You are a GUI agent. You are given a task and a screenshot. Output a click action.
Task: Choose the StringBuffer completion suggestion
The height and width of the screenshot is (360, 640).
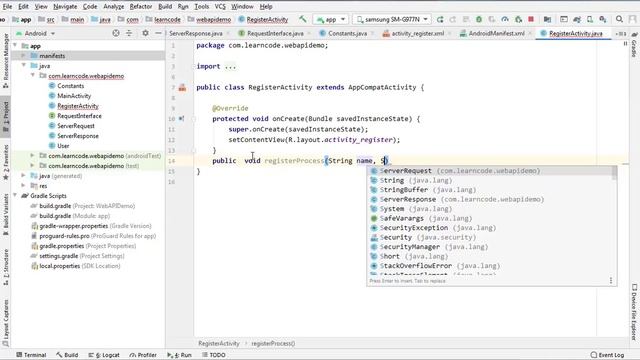[490, 190]
